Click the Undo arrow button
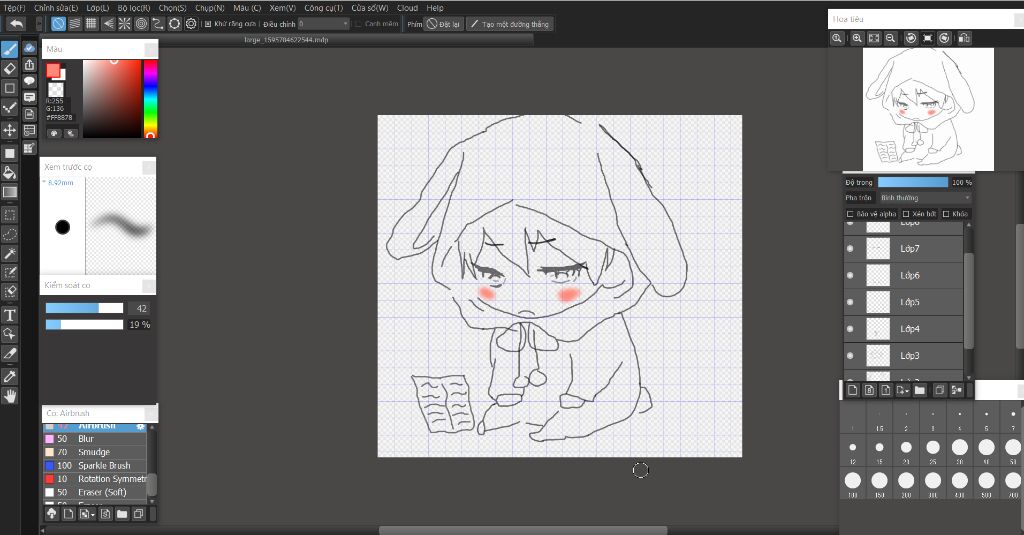Screen dimensions: 1024x535 point(16,24)
